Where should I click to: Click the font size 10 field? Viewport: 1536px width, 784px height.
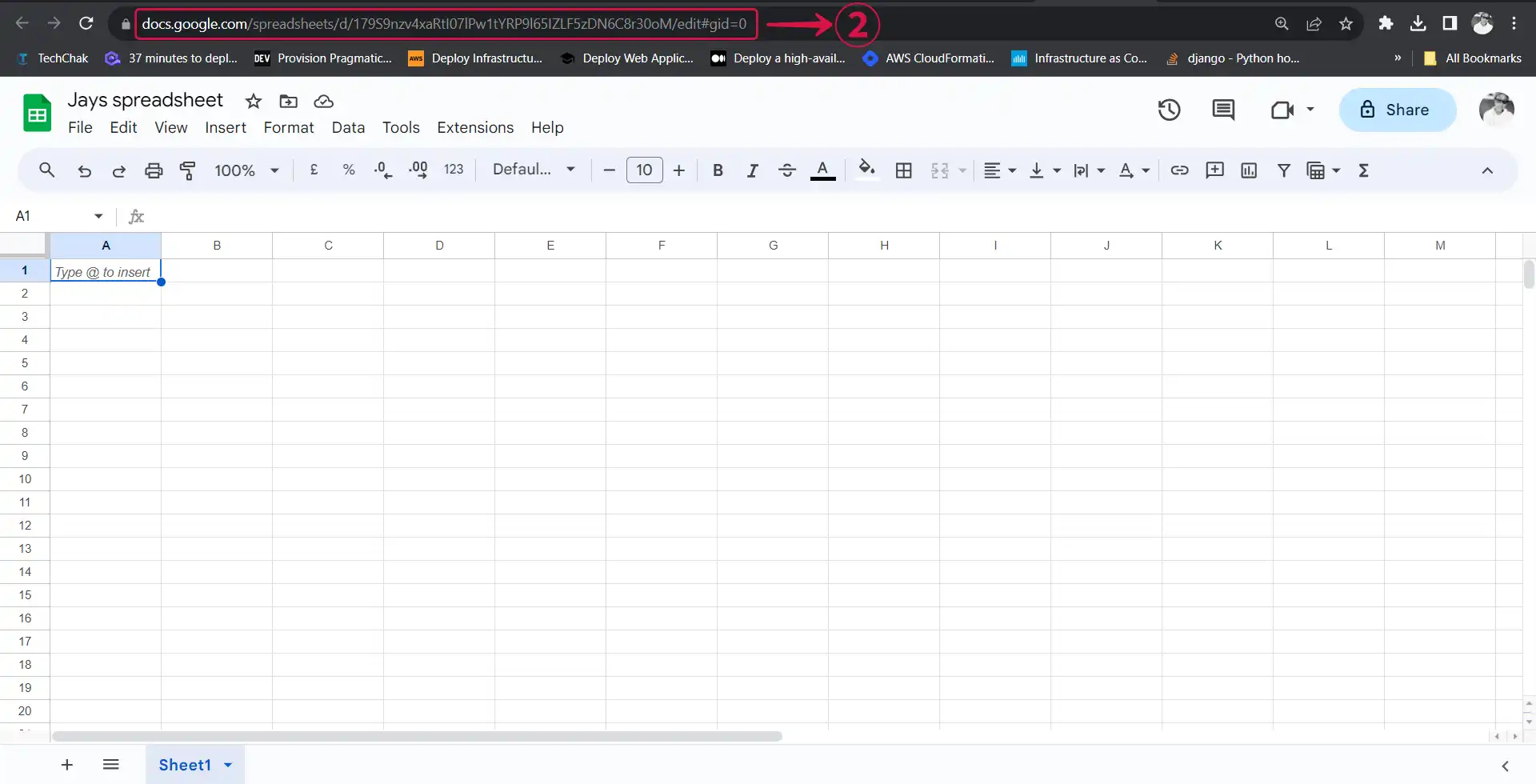coord(644,170)
